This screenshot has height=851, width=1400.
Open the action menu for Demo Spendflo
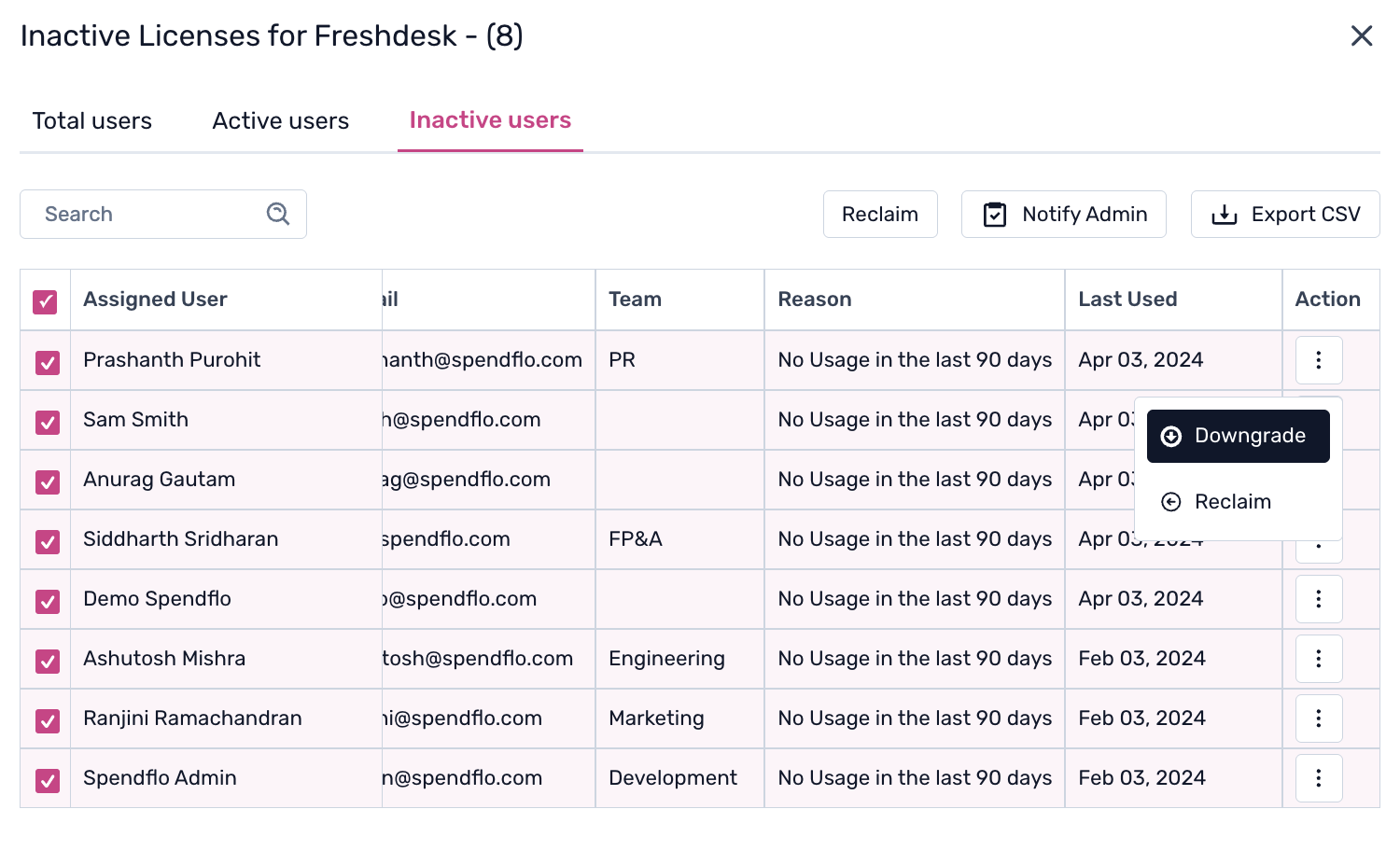coord(1319,599)
